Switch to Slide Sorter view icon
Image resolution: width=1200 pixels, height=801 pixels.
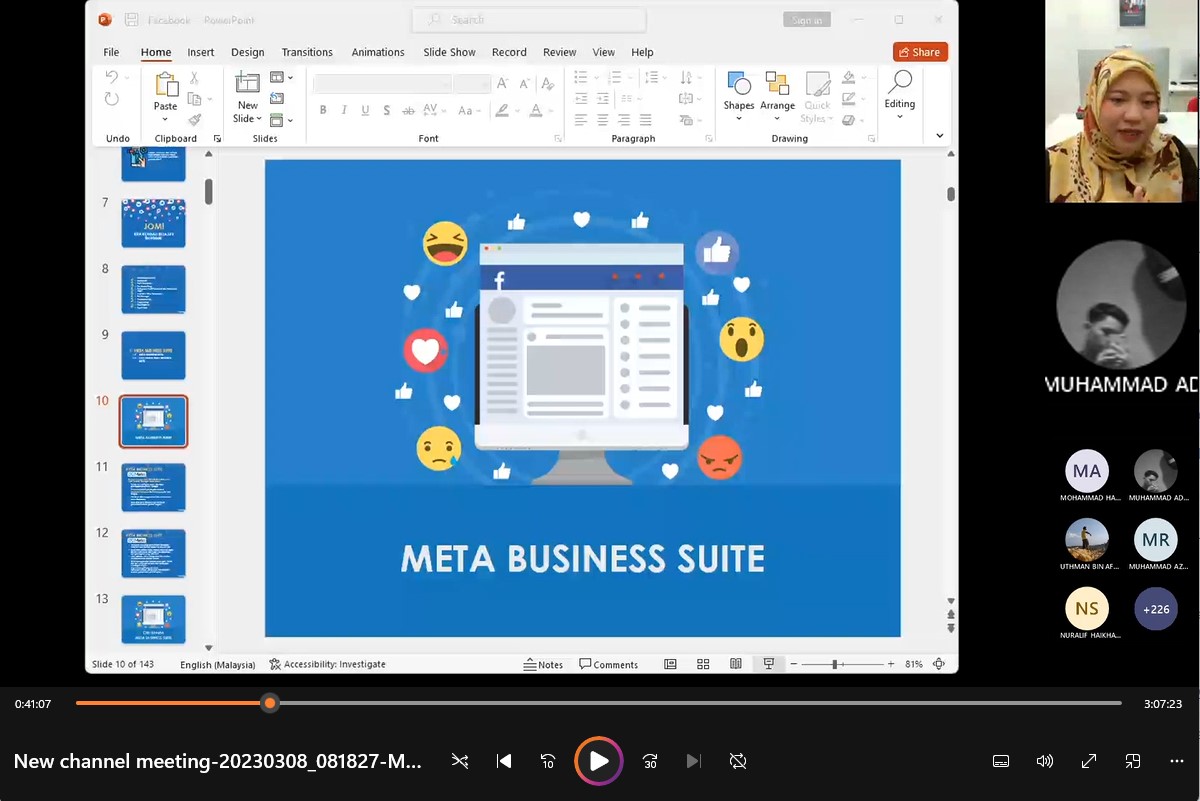coord(703,664)
